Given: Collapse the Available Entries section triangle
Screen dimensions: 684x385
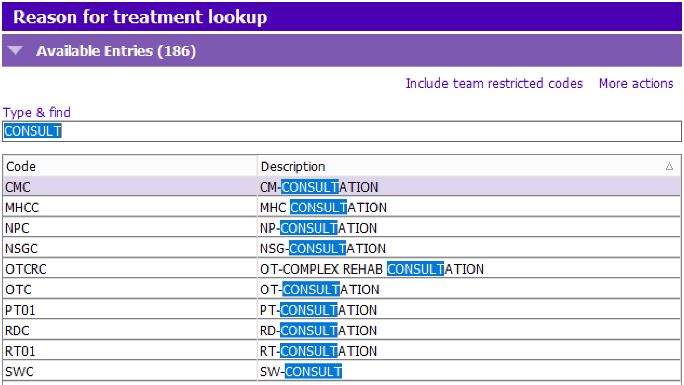Looking at the screenshot, I should (15, 51).
